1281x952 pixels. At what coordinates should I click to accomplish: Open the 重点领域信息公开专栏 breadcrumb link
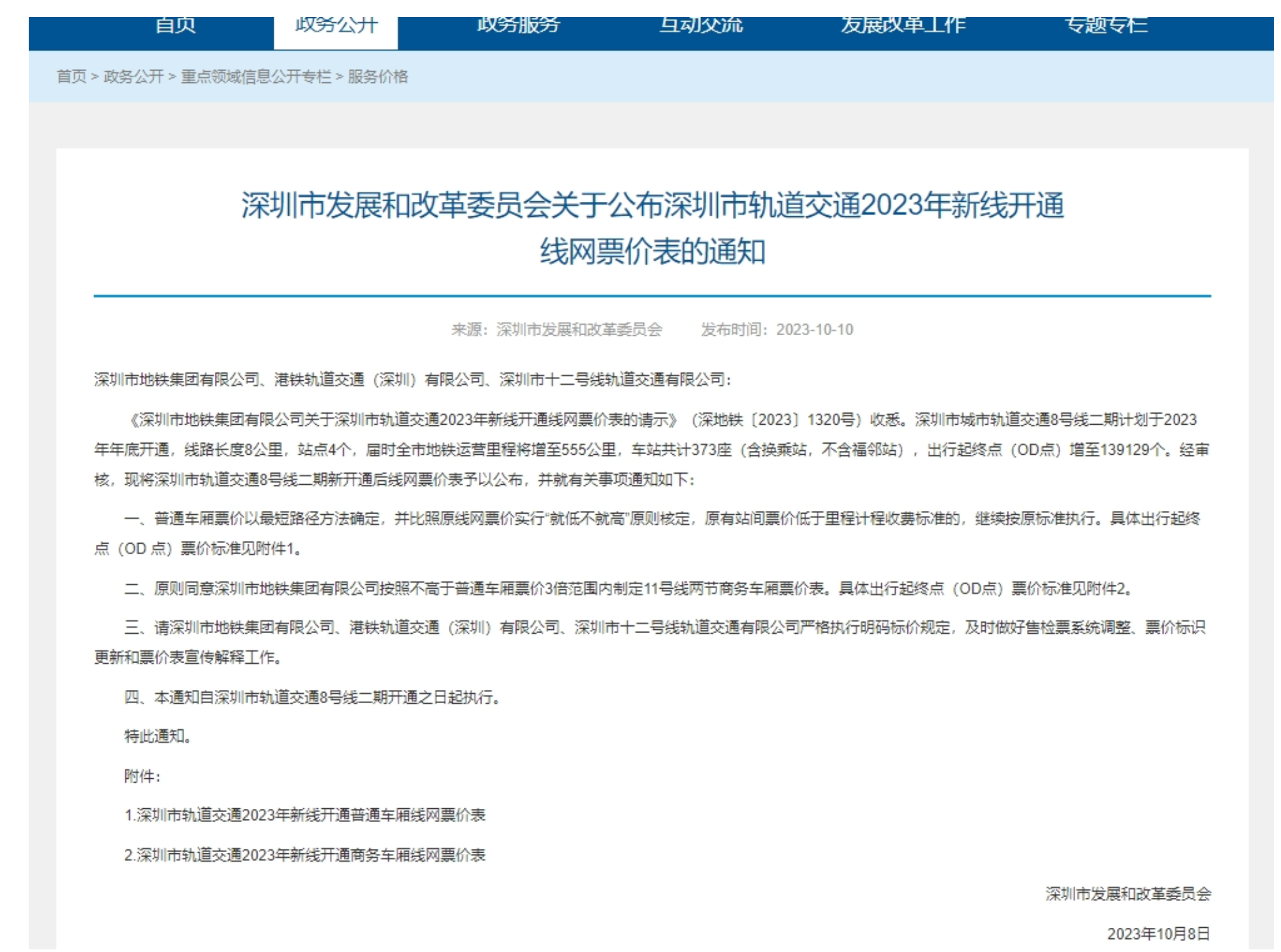click(255, 76)
